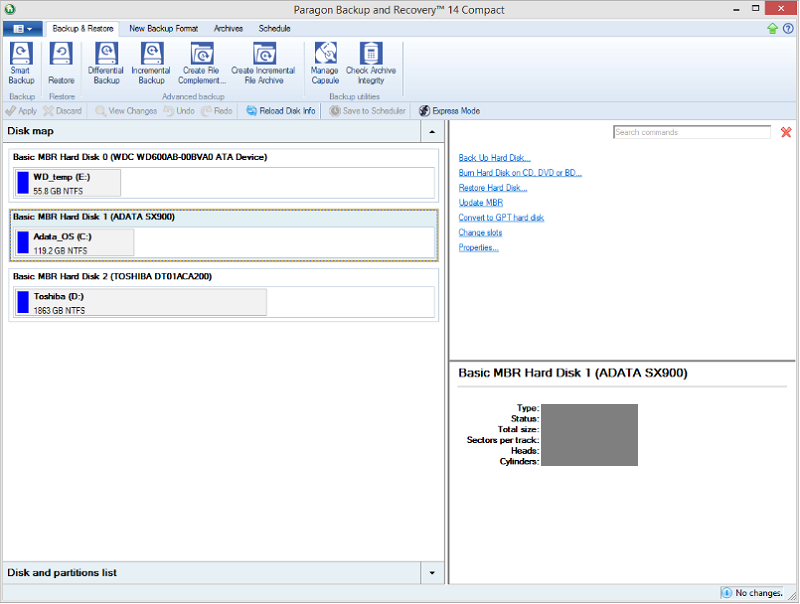Click Restore Hard Disk link
Viewport: 800px width, 604px height.
493,188
